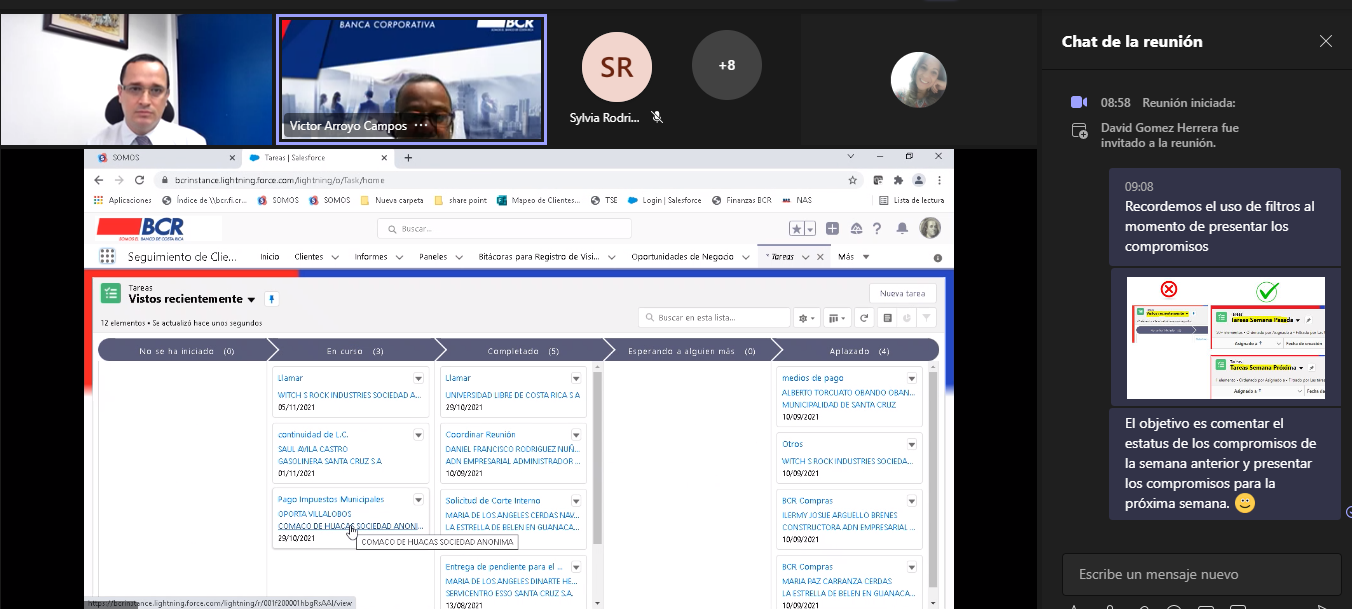Go back in the browser
Screen dimensions: 1352x609
(98, 180)
